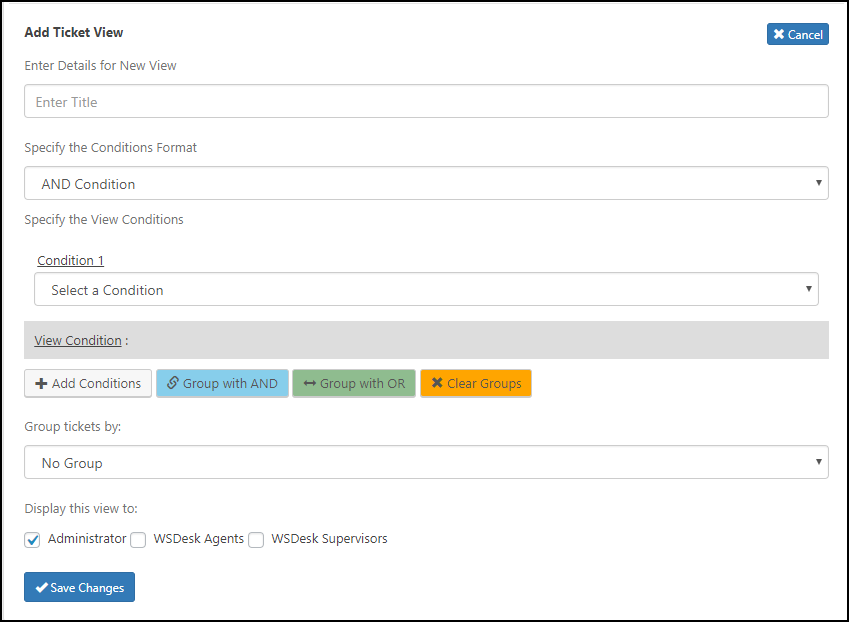Image resolution: width=849 pixels, height=622 pixels.
Task: Open the No Group dropdown
Action: (426, 463)
